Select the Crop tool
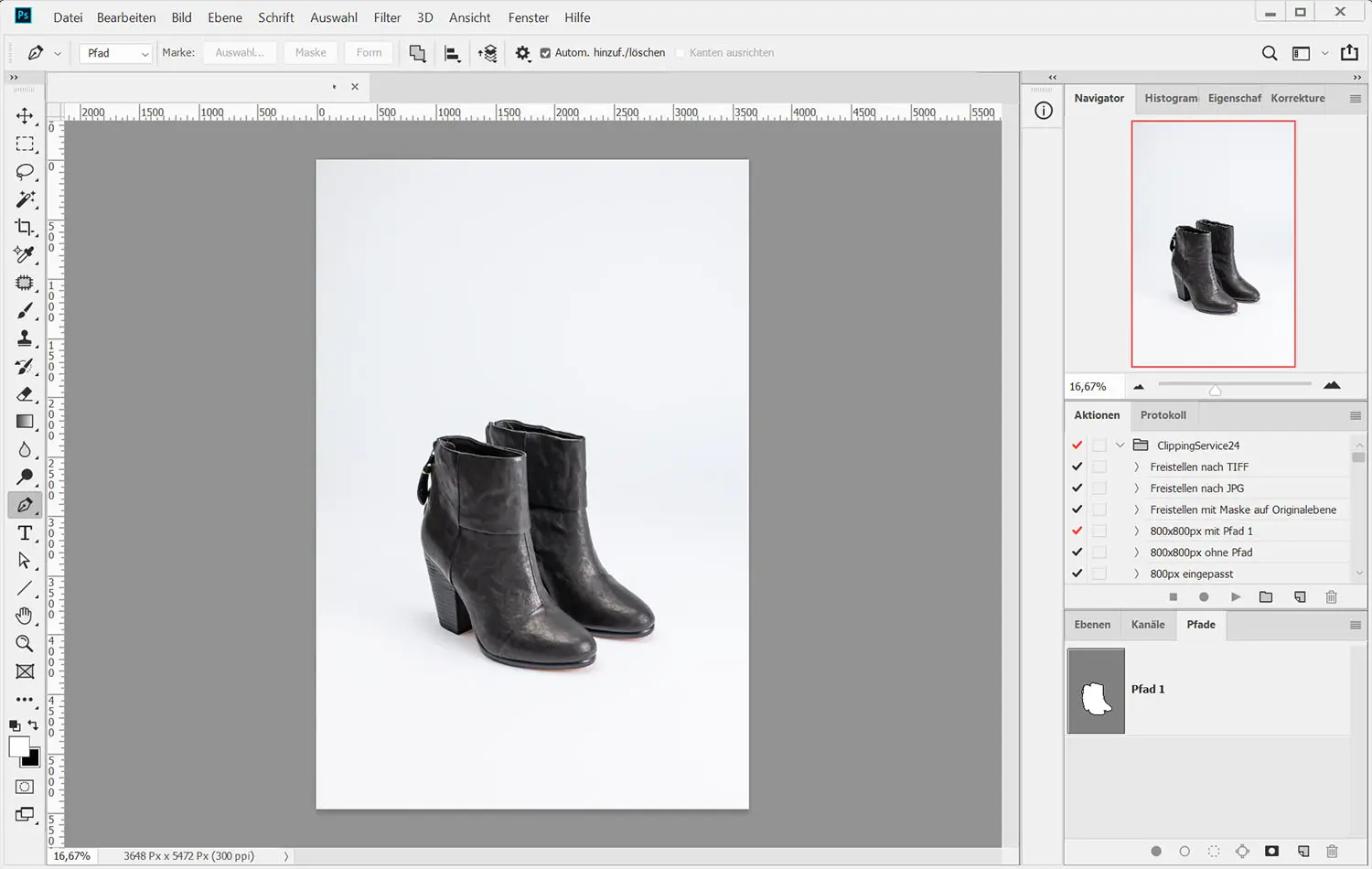 pos(25,227)
